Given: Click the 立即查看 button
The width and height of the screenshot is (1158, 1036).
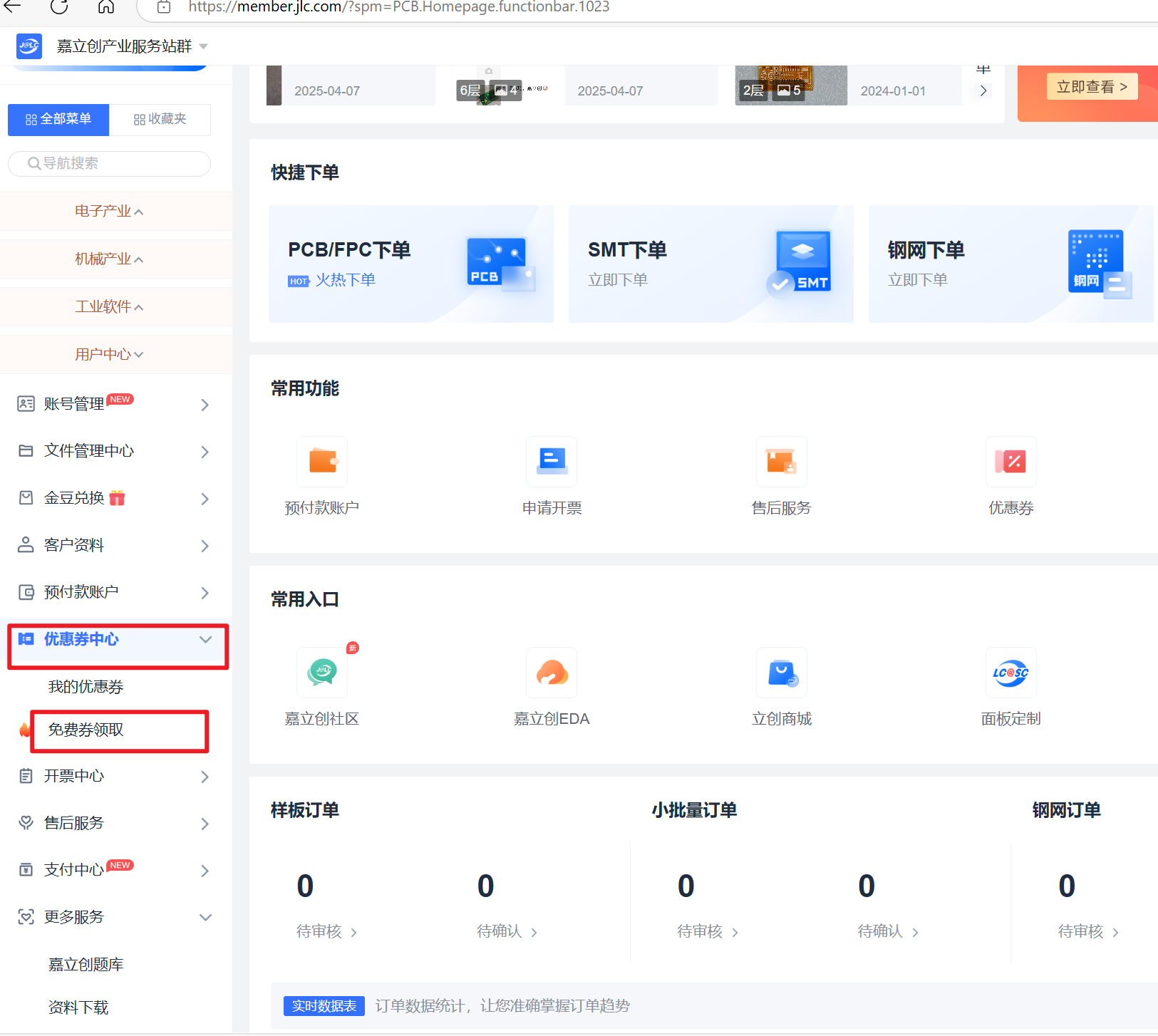Looking at the screenshot, I should coord(1092,87).
